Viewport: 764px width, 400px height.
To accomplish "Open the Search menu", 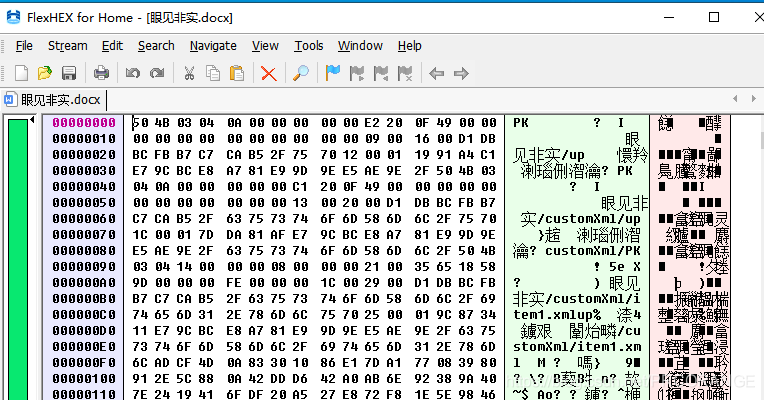I will [x=156, y=46].
